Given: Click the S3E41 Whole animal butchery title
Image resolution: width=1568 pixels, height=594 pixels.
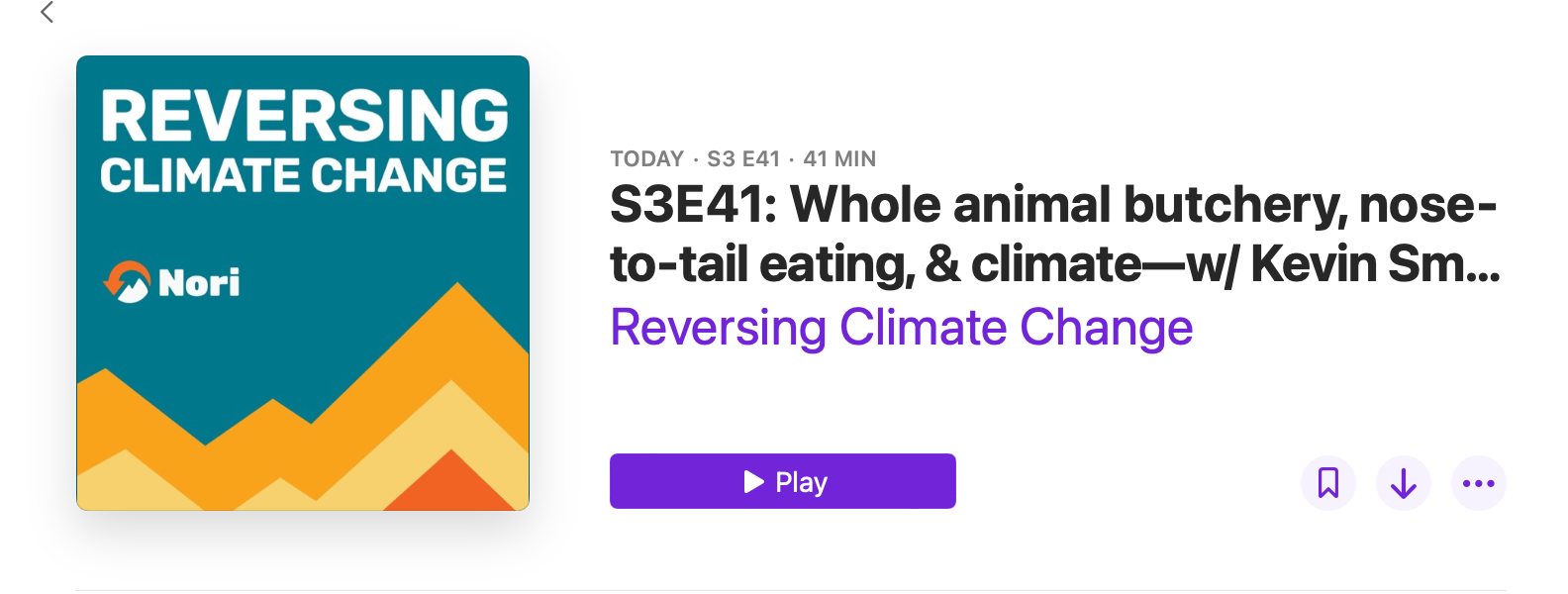Looking at the screenshot, I should pyautogui.click(x=1052, y=205).
